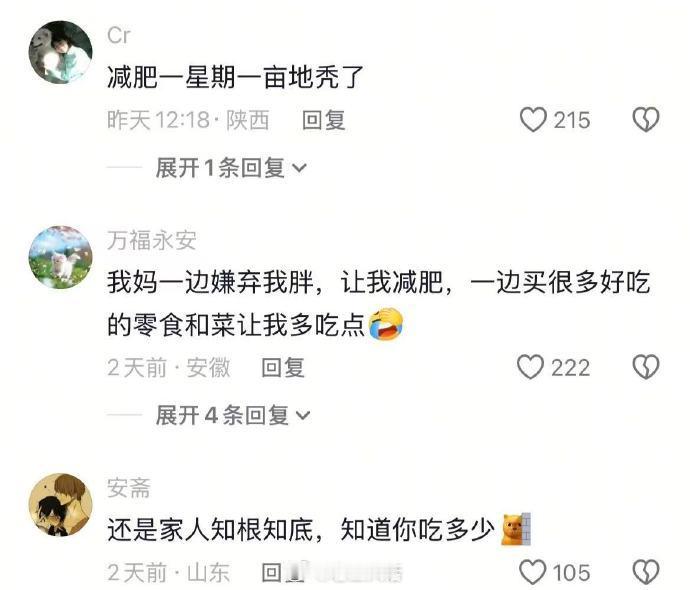Screen dimensions: 690x590
Task: Dislike Cr's comment about 减肥一星期
Action: click(x=646, y=120)
